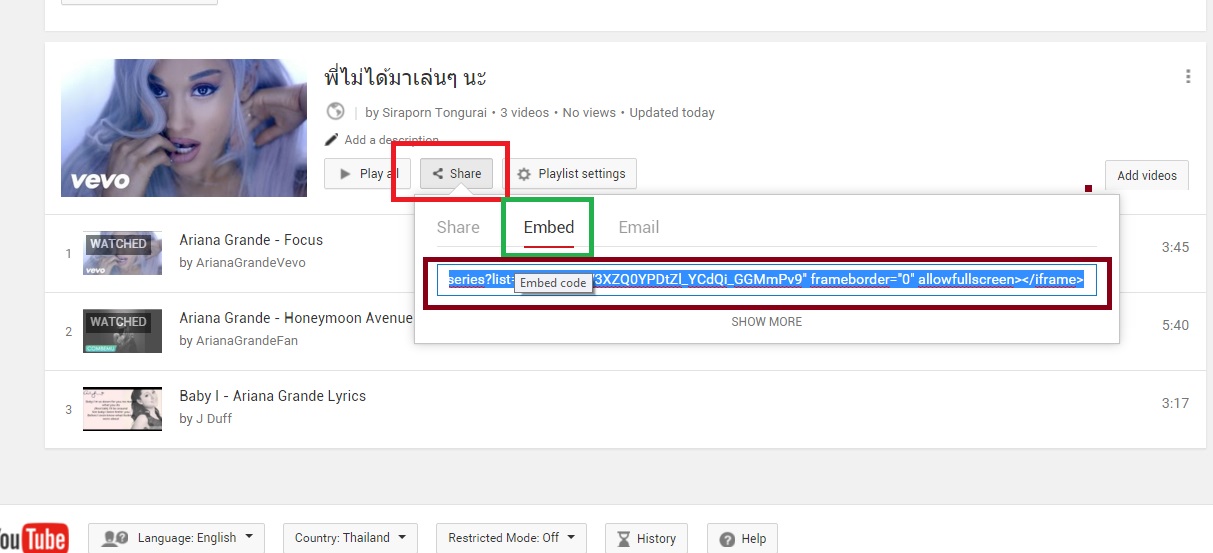1213x553 pixels.
Task: Open History with the hourglass icon
Action: point(646,538)
